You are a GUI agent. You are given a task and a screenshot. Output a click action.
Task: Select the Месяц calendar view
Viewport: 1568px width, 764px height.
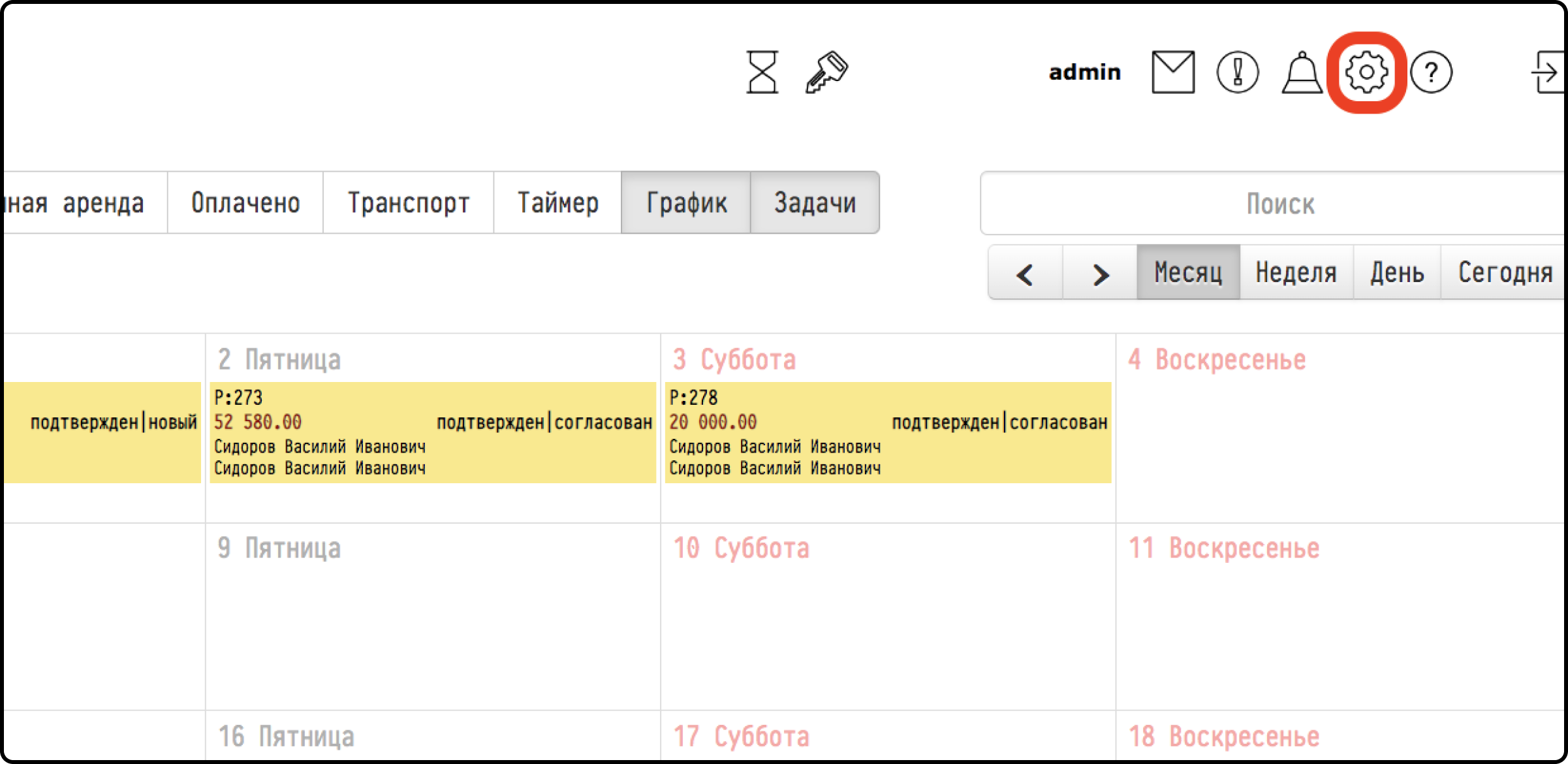(x=1188, y=272)
